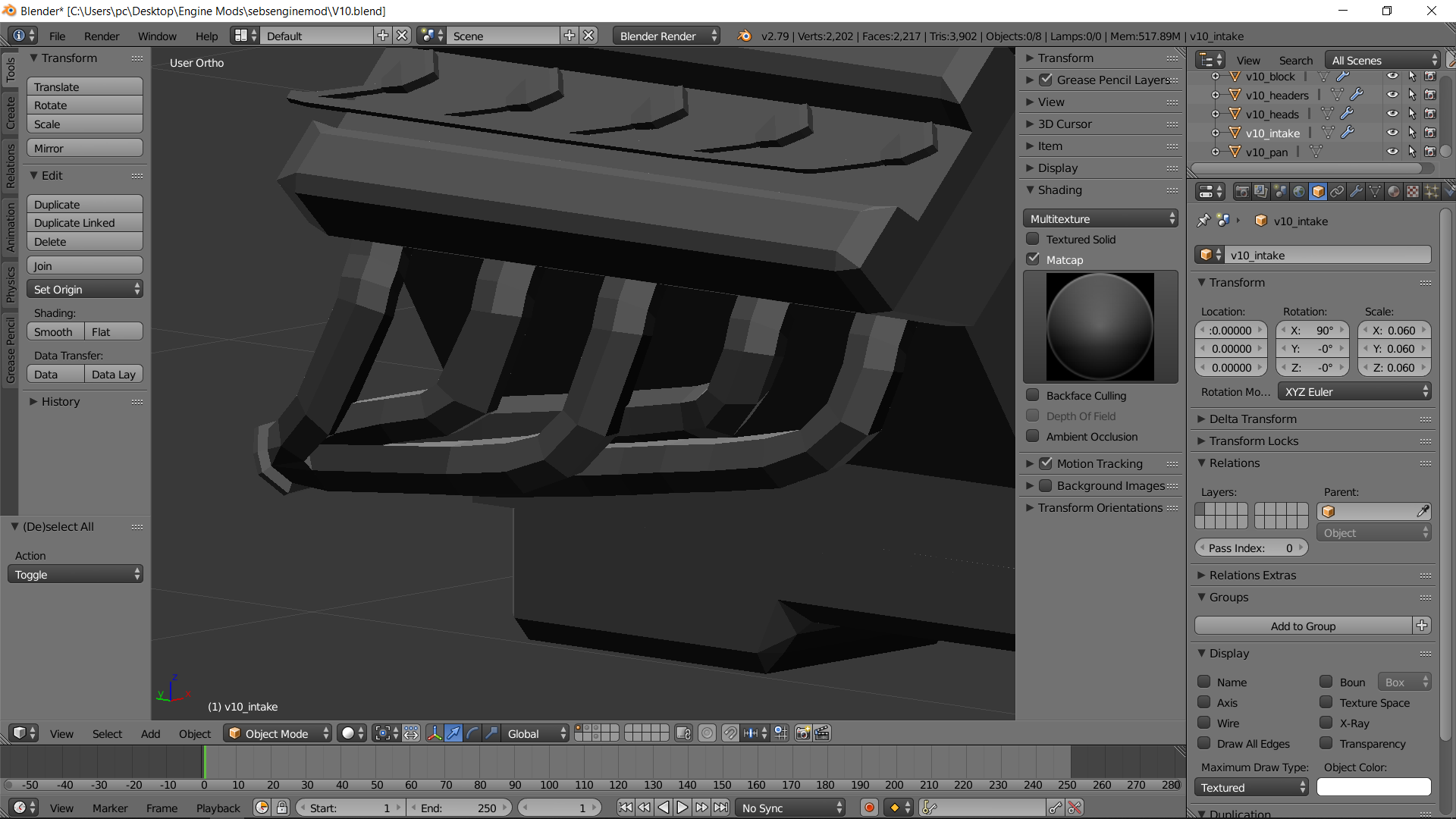Hide v10_heads using its eye icon
This screenshot has height=819, width=1456.
coord(1392,114)
